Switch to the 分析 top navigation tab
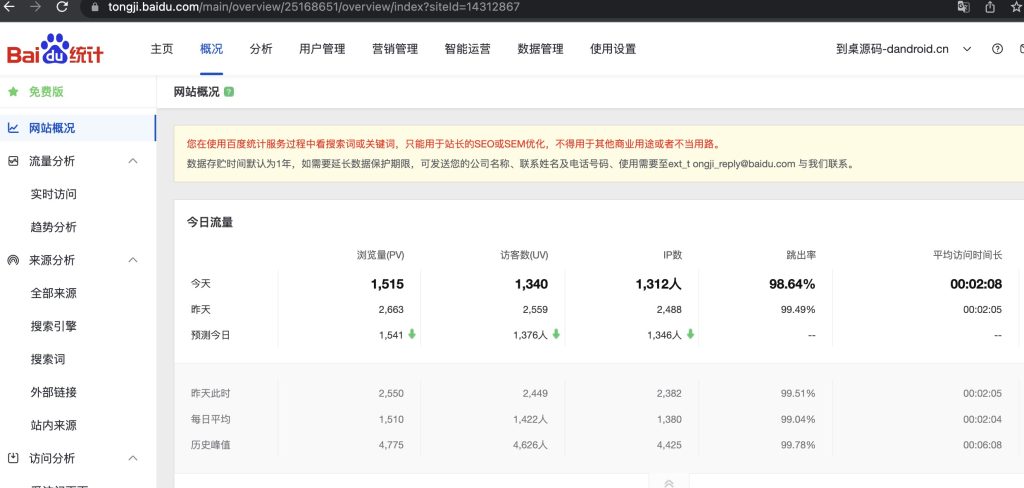Viewport: 1024px width, 488px height. 261,49
